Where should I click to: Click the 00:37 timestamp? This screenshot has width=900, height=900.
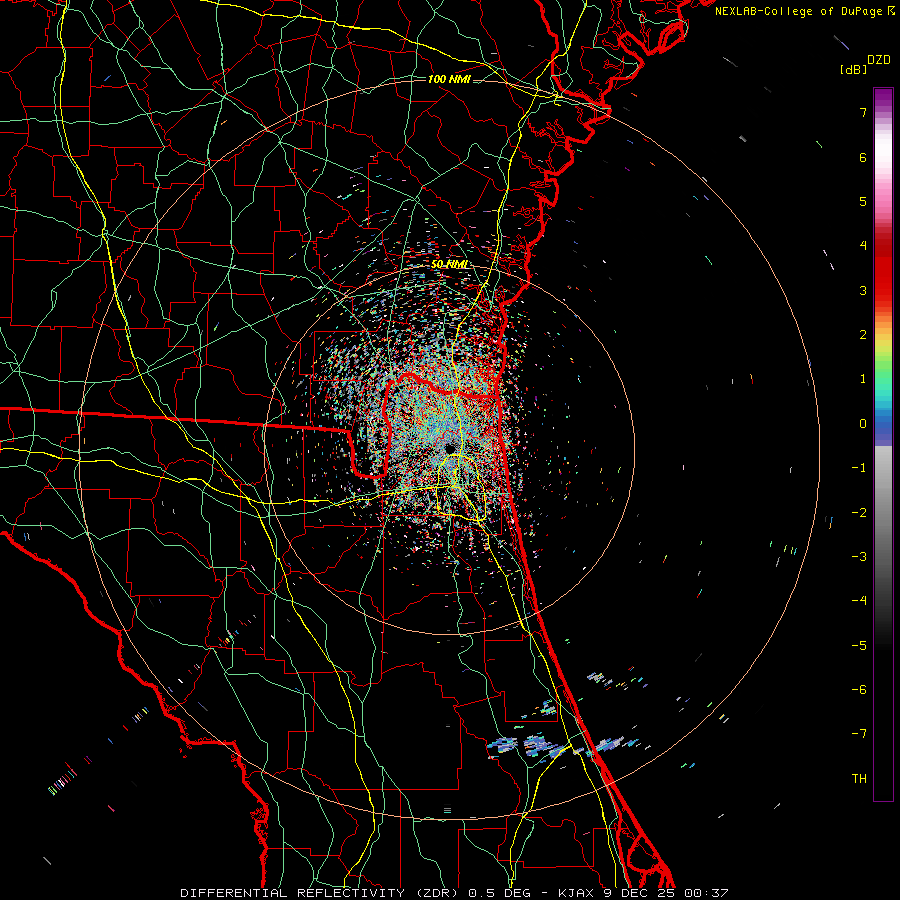707,893
